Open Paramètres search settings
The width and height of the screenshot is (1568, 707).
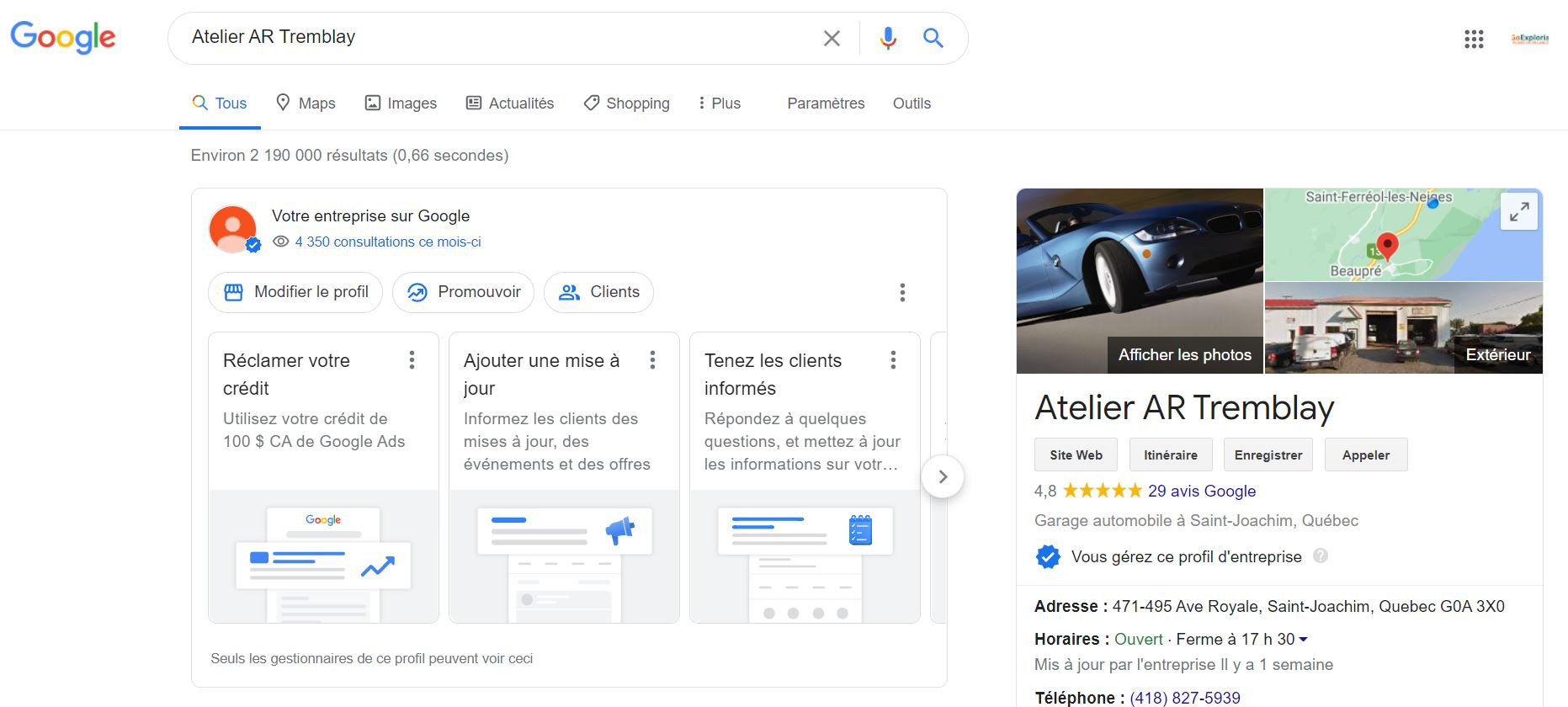826,104
